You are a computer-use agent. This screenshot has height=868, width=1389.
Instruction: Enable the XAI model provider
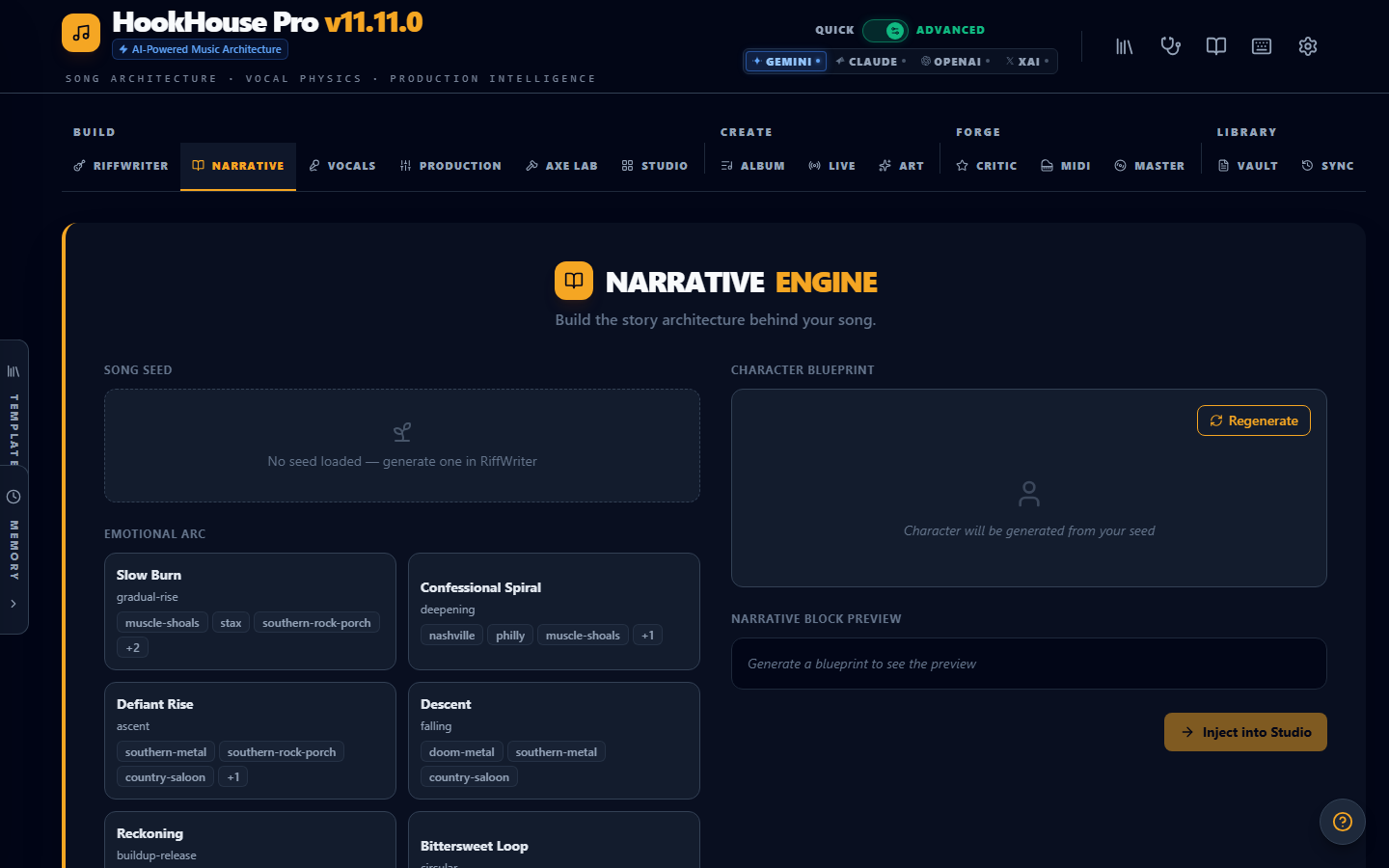[x=1025, y=61]
